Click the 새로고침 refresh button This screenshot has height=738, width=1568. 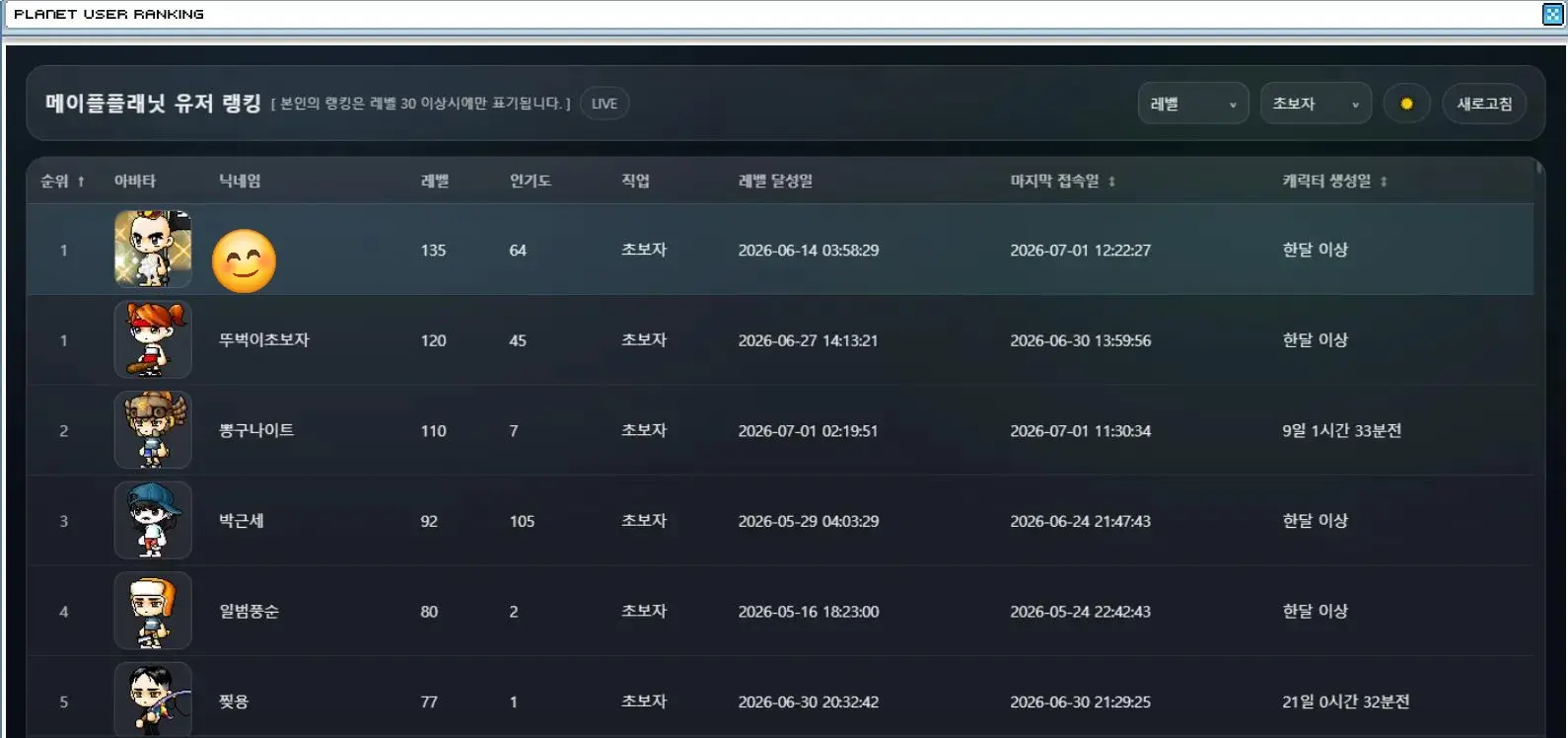1484,104
